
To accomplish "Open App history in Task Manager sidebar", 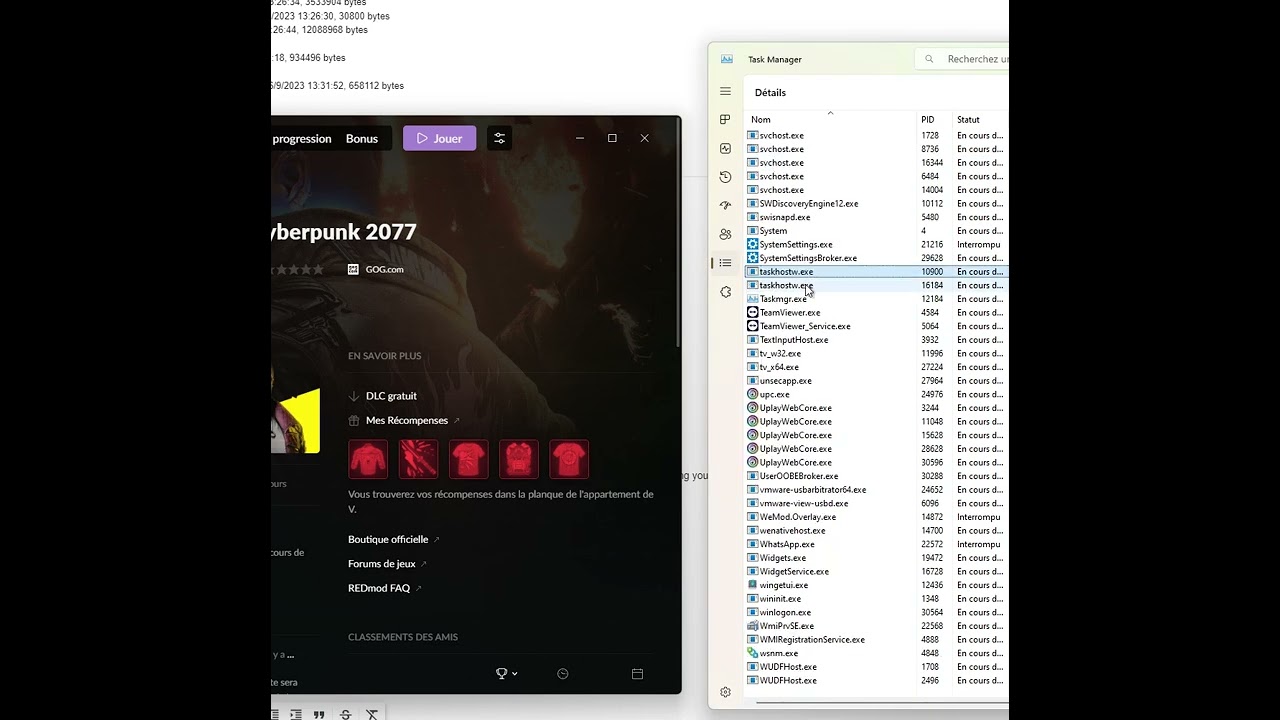I will pyautogui.click(x=725, y=177).
